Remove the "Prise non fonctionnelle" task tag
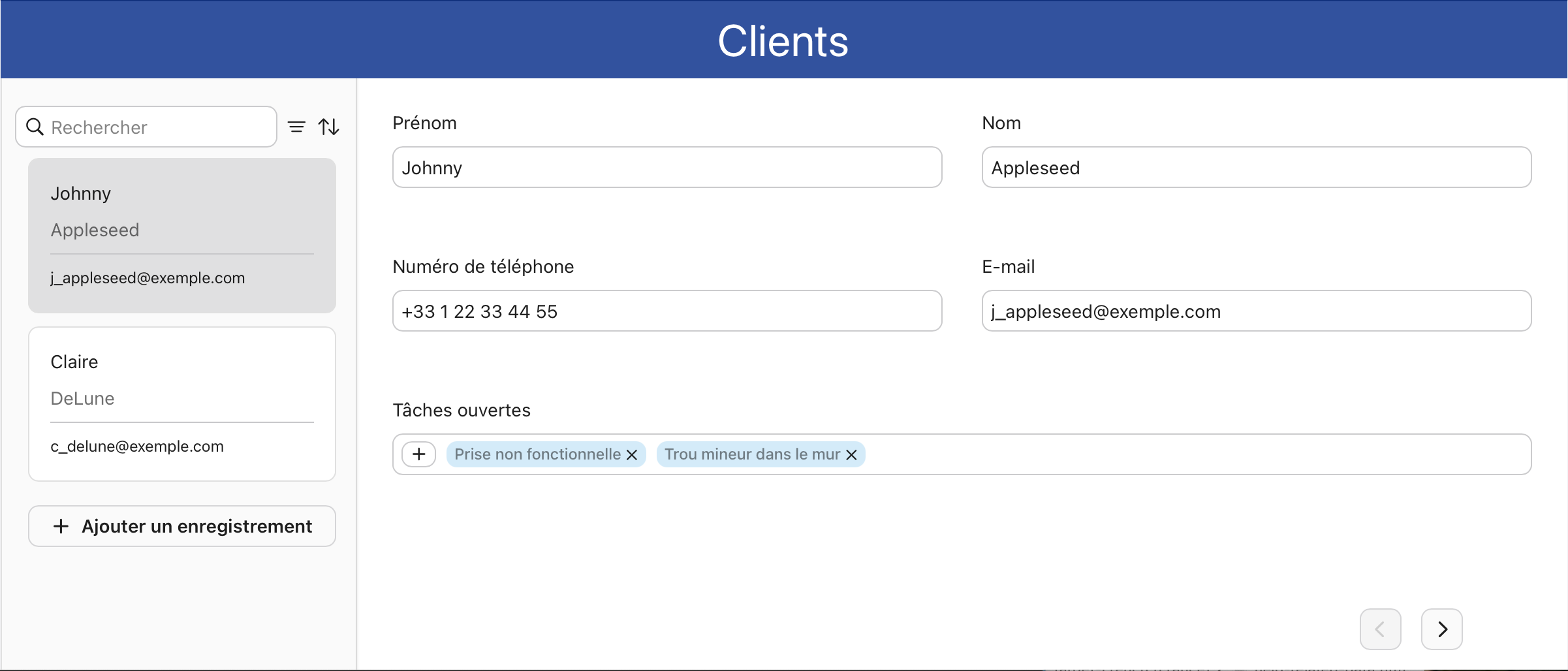 (x=631, y=455)
